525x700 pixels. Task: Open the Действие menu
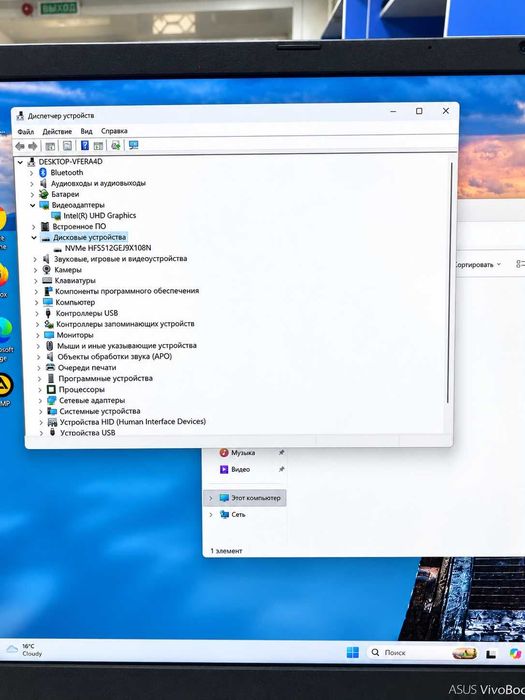click(57, 131)
